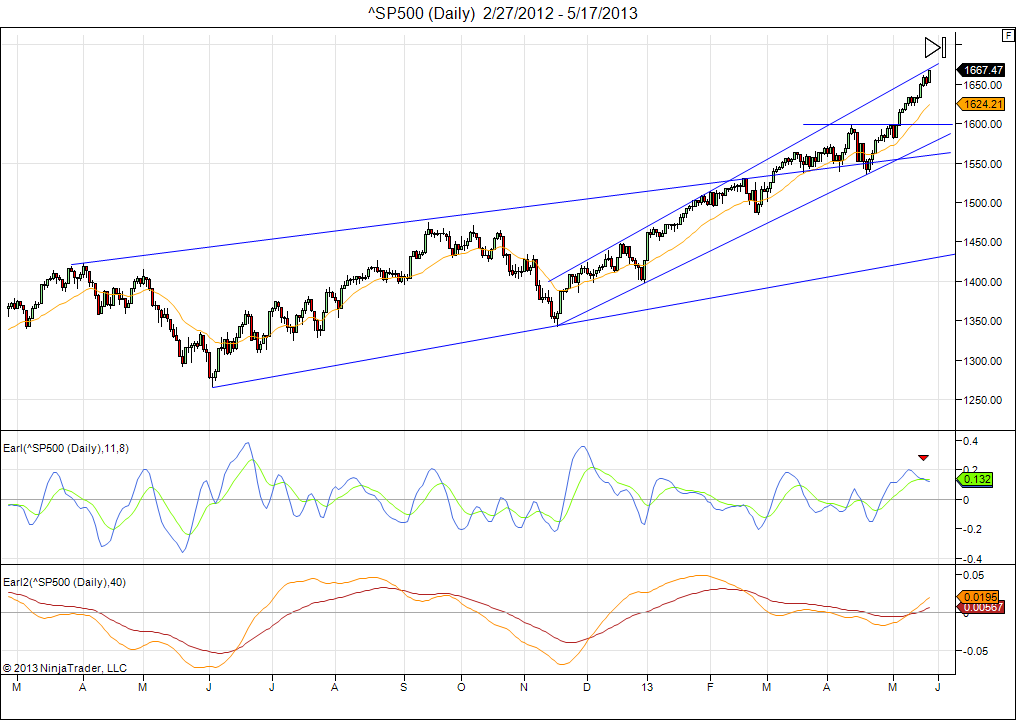
Task: Select the Earl2(^SP500 (Daily),40) indicator label
Action: pos(62,582)
